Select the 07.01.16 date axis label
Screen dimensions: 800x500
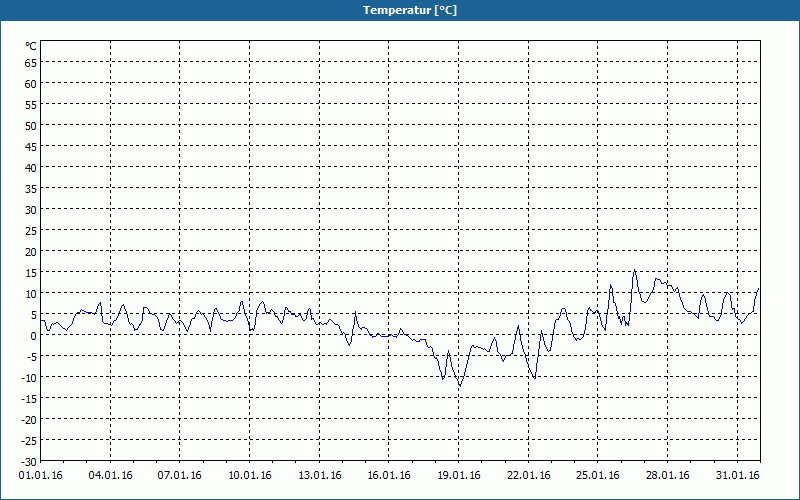coord(180,476)
